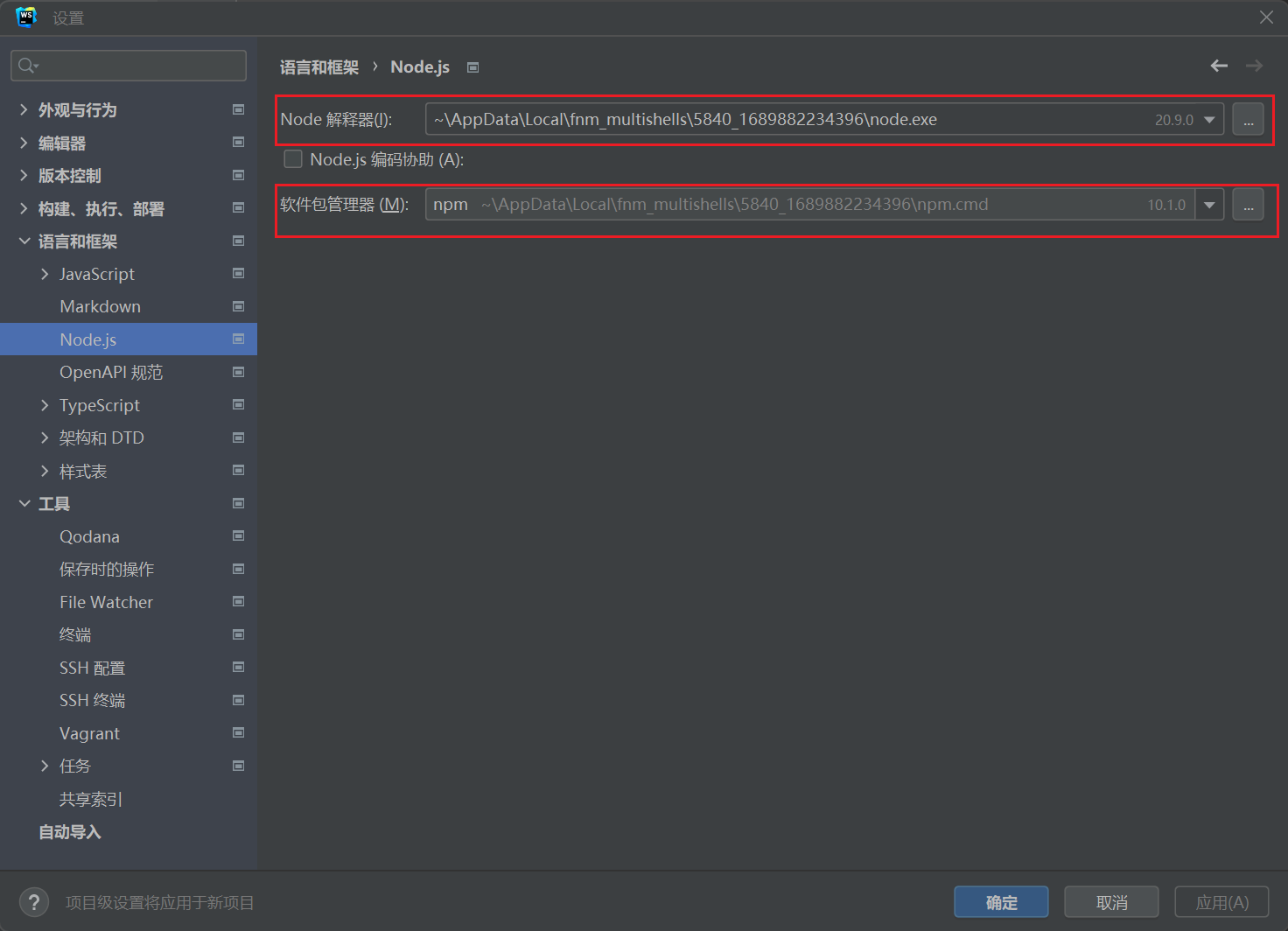Expand the 外观与行为 section

[24, 109]
